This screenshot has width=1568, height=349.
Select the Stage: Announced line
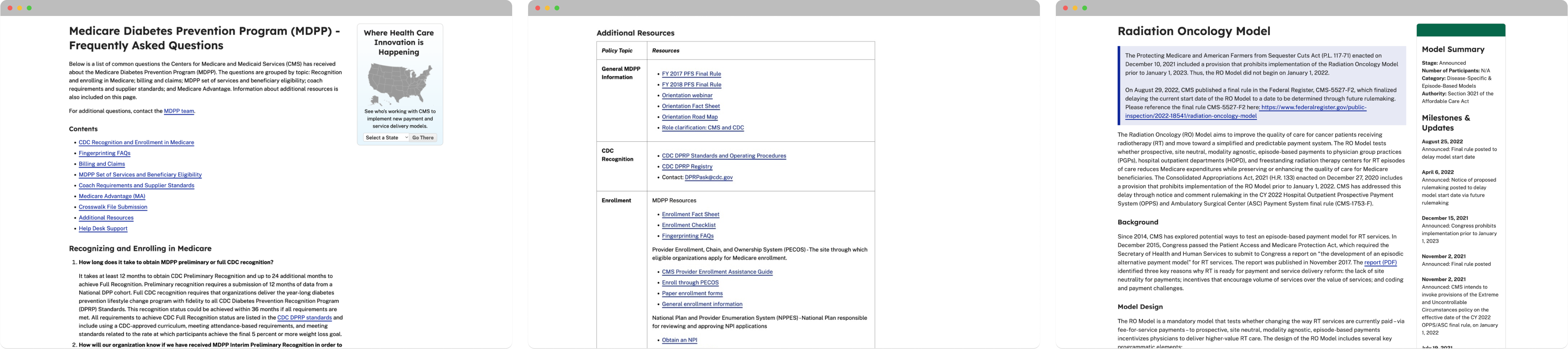1444,63
